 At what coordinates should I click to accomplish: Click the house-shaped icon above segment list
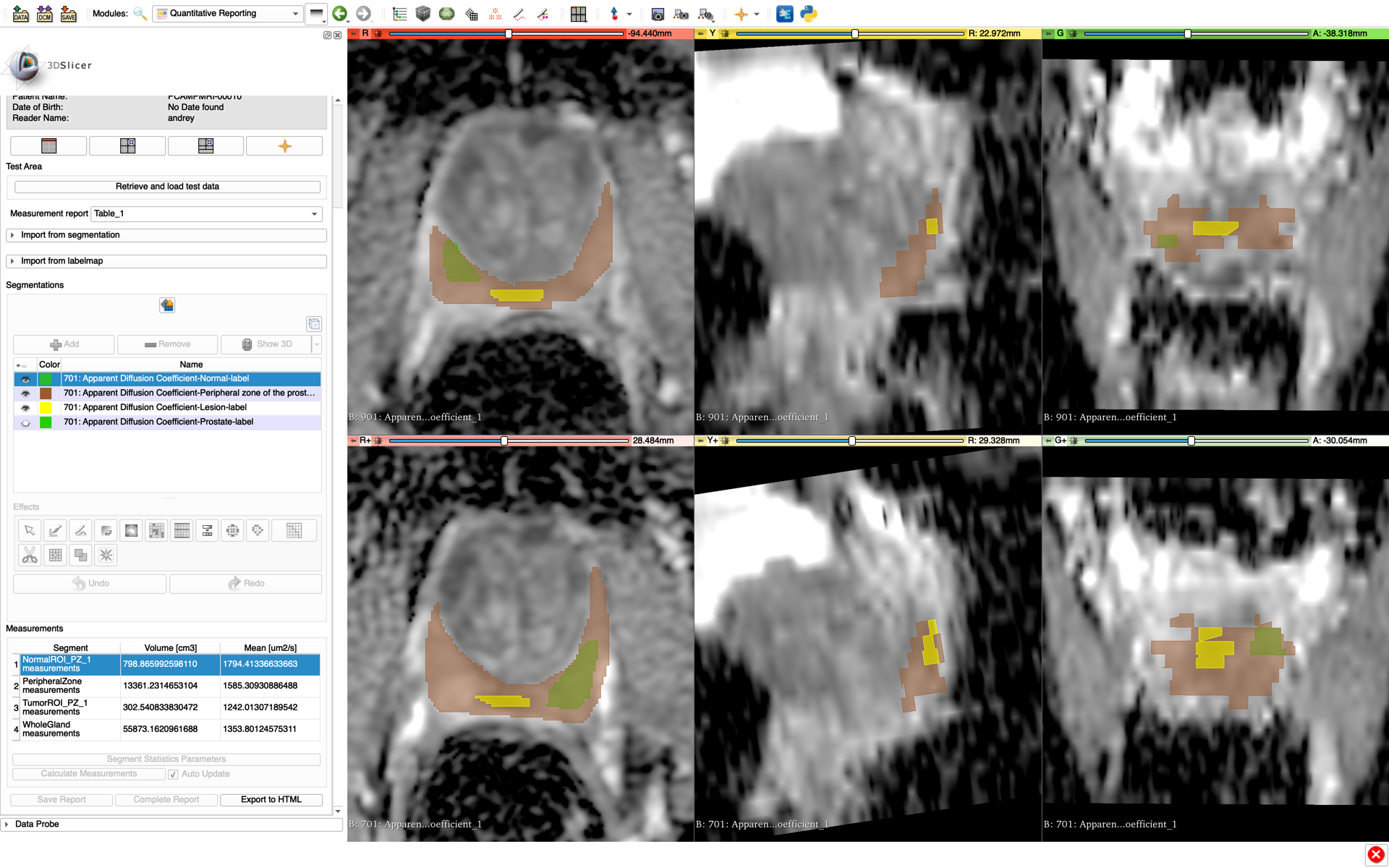[167, 305]
